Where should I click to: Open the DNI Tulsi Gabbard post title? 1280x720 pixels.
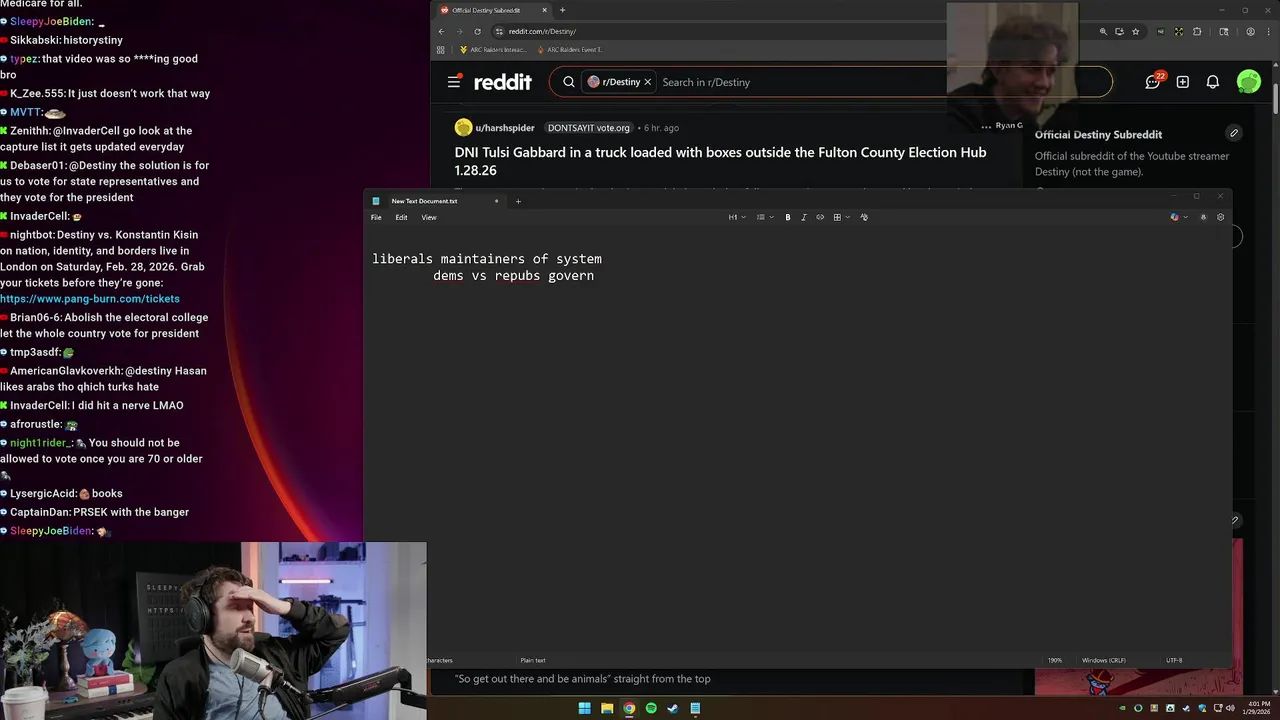(720, 161)
